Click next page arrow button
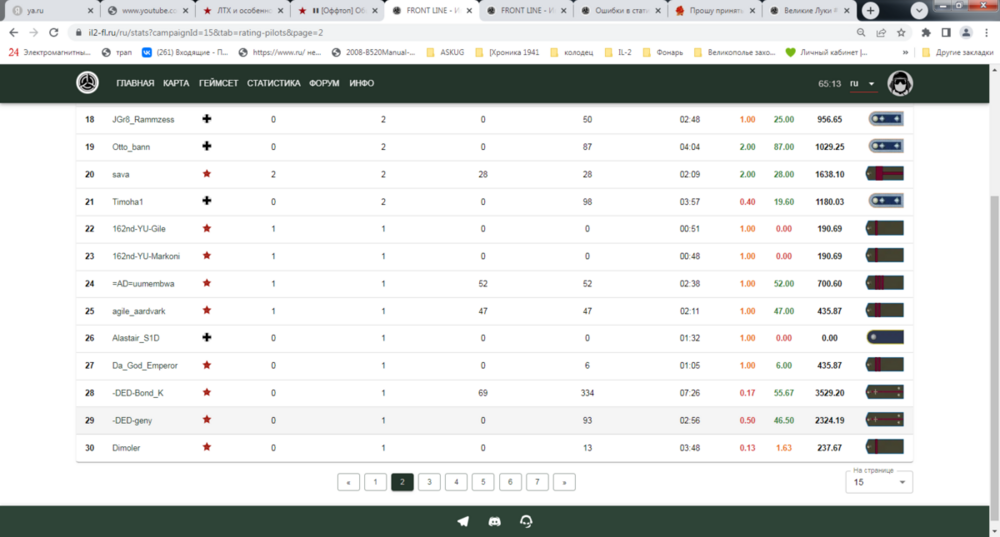 [x=564, y=482]
